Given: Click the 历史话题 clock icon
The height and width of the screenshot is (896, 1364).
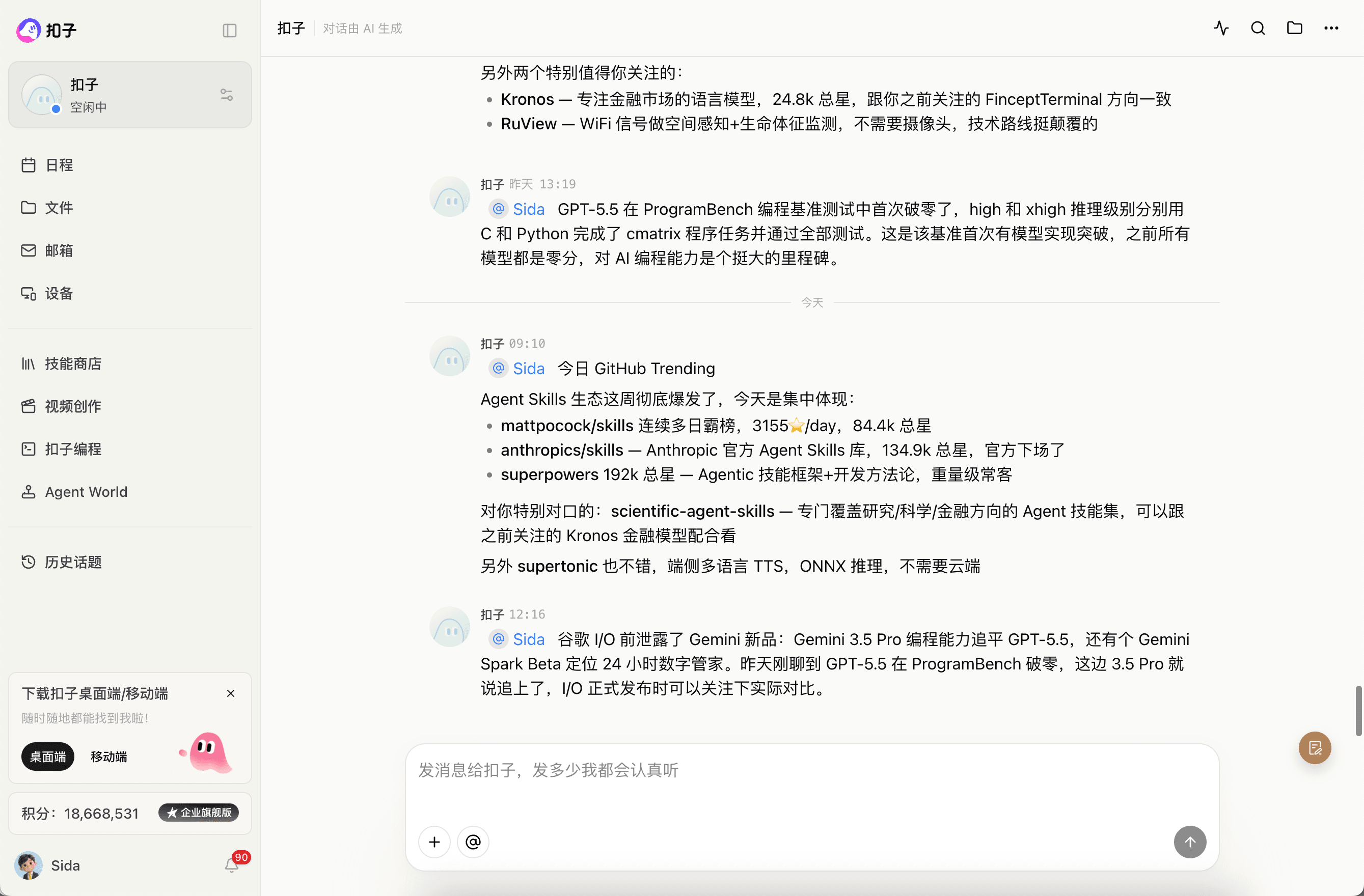Looking at the screenshot, I should coord(29,562).
